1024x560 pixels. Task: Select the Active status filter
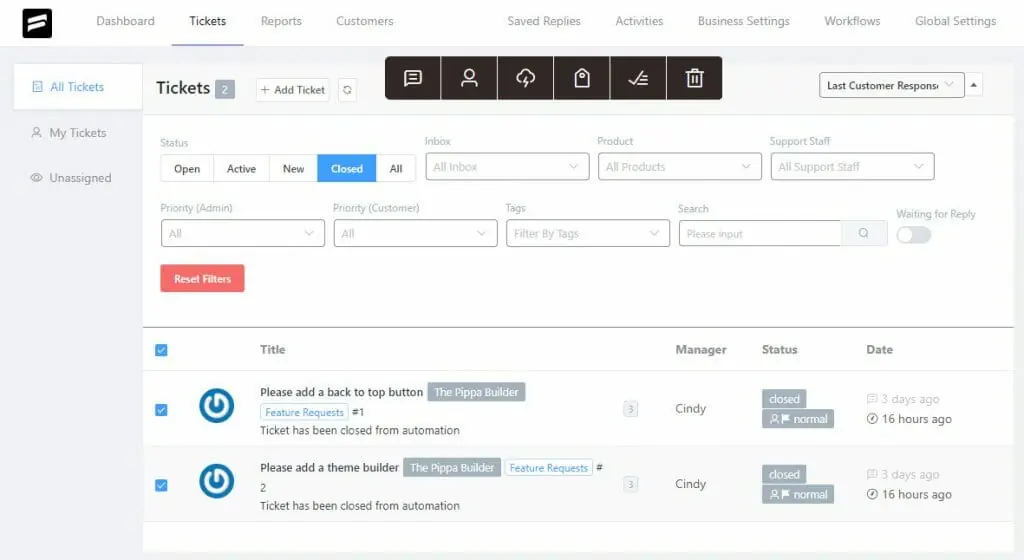[x=241, y=168]
